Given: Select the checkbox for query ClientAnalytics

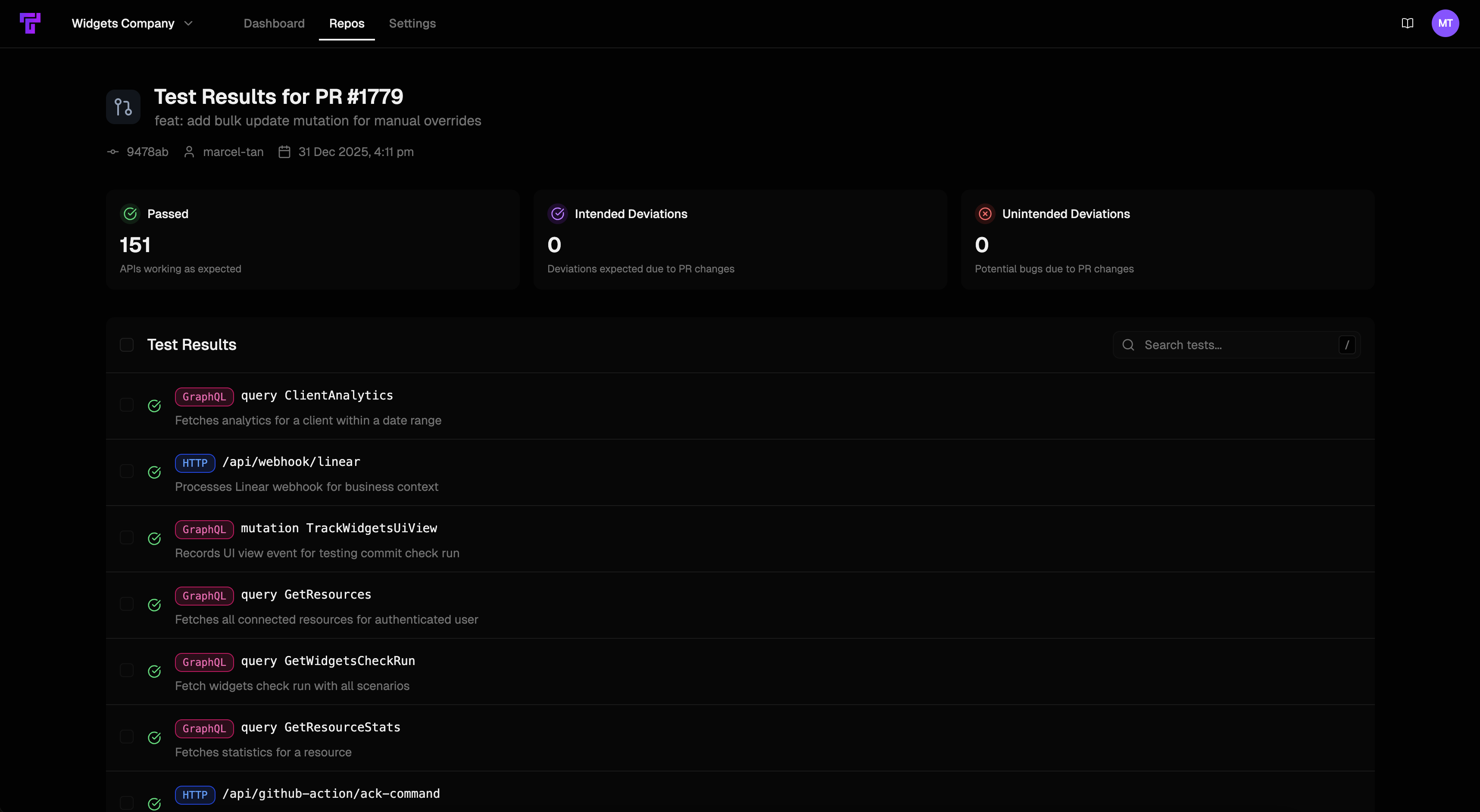Looking at the screenshot, I should 127,405.
